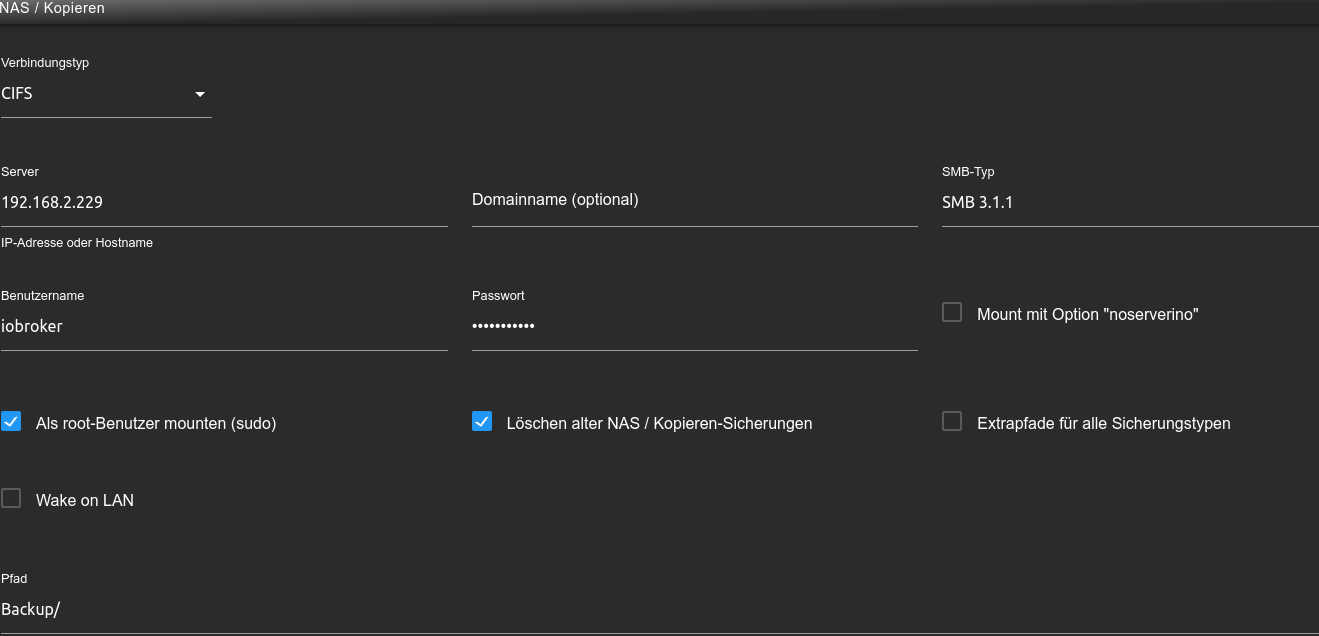Click the "Löschen alter NAS / Kopieren-Sicherungen" label
The height and width of the screenshot is (636, 1319).
pos(659,423)
